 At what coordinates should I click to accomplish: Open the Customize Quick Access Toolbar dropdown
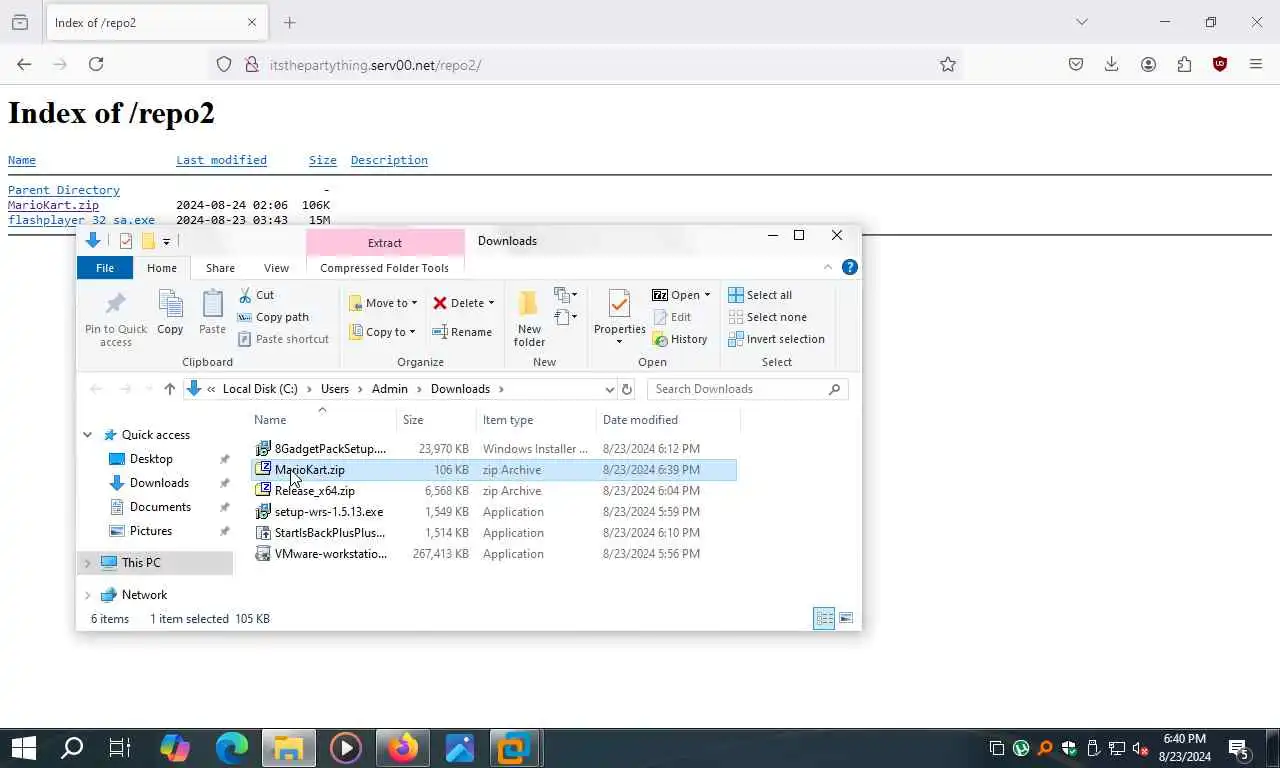(x=167, y=241)
